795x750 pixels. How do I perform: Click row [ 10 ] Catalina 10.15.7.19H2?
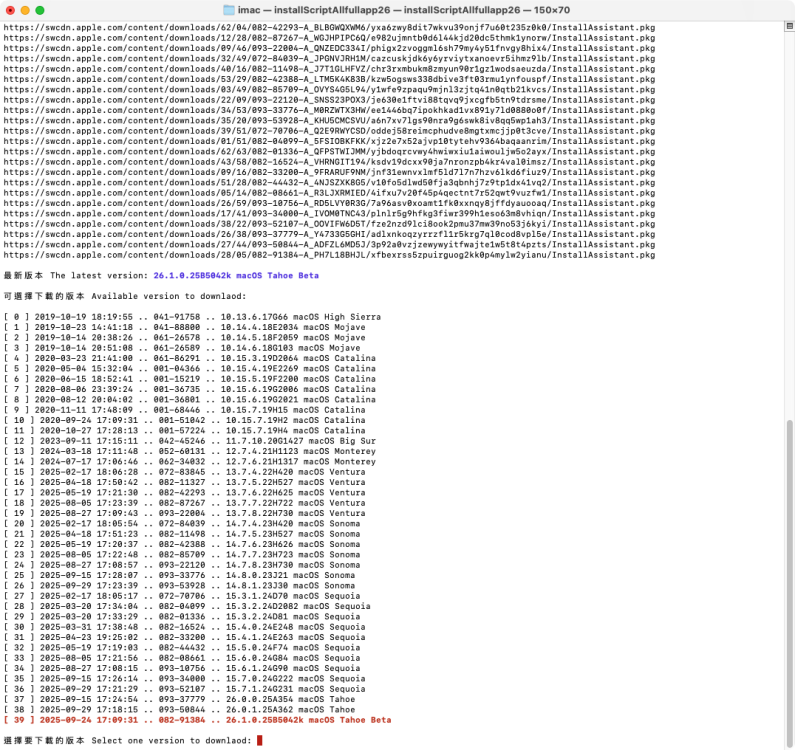(185, 420)
